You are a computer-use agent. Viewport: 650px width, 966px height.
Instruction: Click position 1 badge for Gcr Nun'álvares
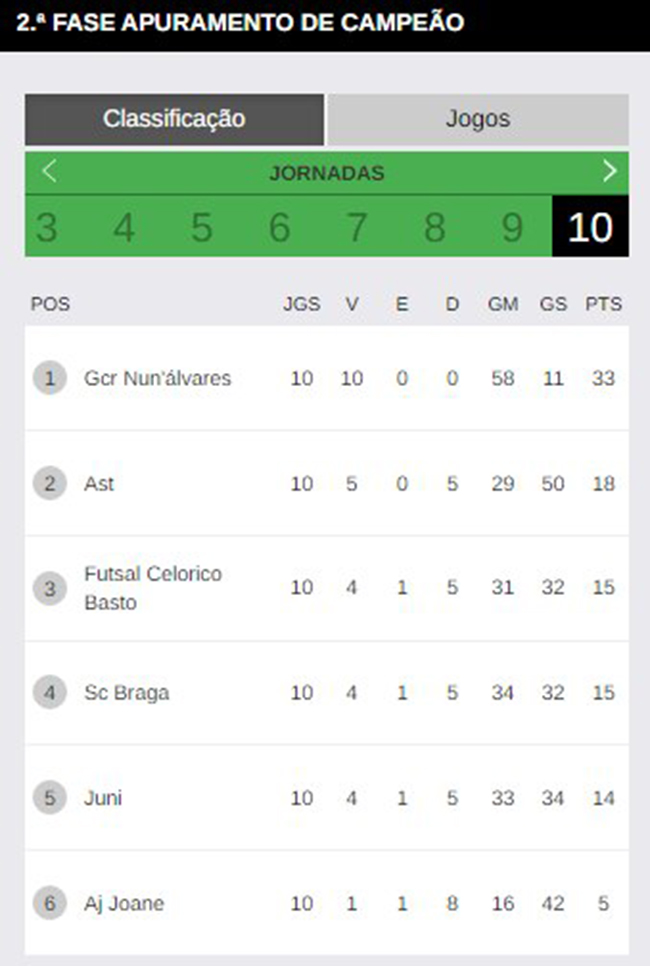coord(49,378)
